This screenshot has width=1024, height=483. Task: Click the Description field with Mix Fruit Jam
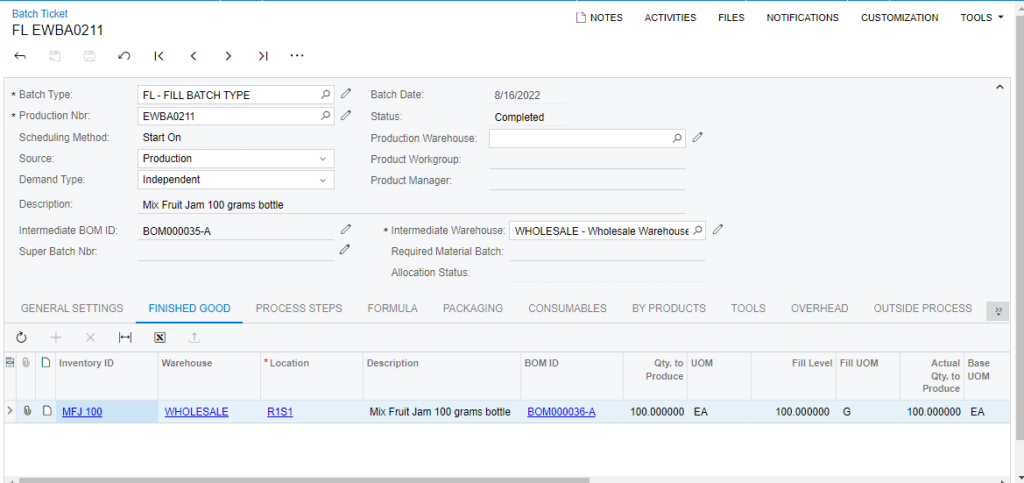pyautogui.click(x=411, y=205)
